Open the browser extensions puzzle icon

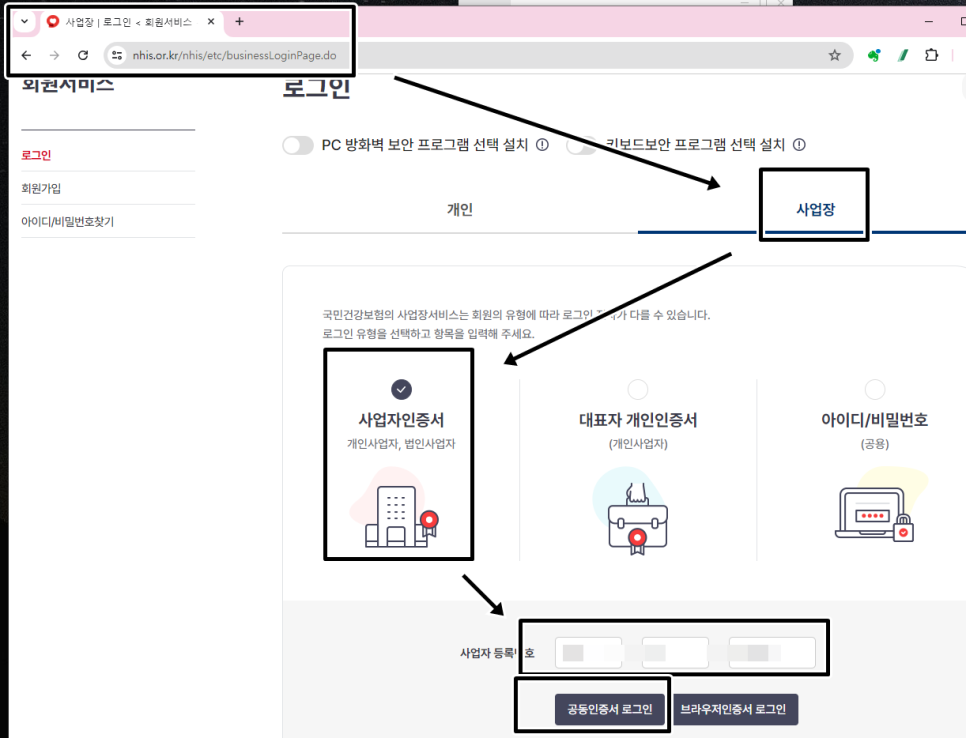[x=932, y=55]
